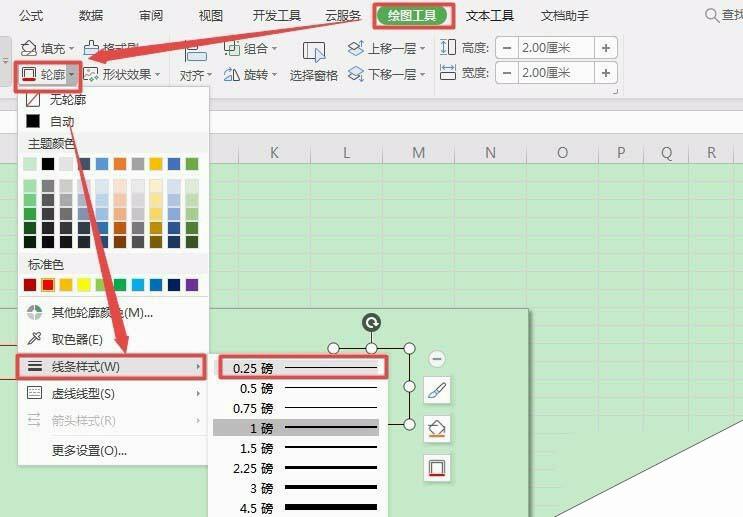The height and width of the screenshot is (517, 743).
Task: Click the floating brush style button
Action: (437, 390)
